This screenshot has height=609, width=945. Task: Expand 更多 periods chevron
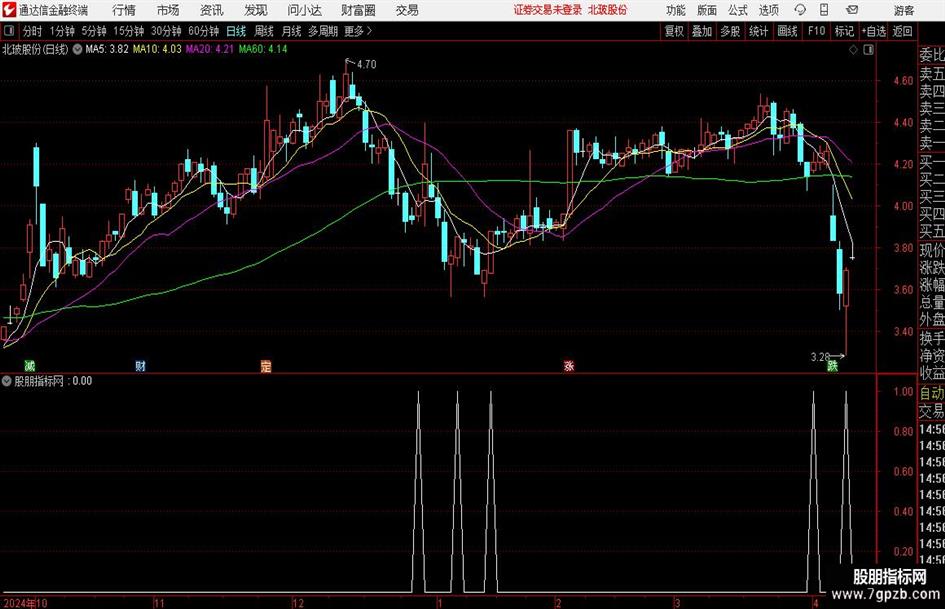point(369,31)
